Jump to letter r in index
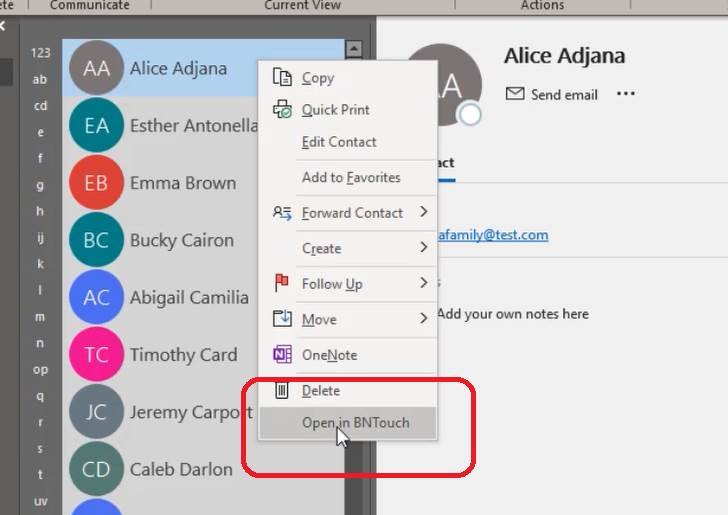Image resolution: width=728 pixels, height=515 pixels. tap(41, 423)
